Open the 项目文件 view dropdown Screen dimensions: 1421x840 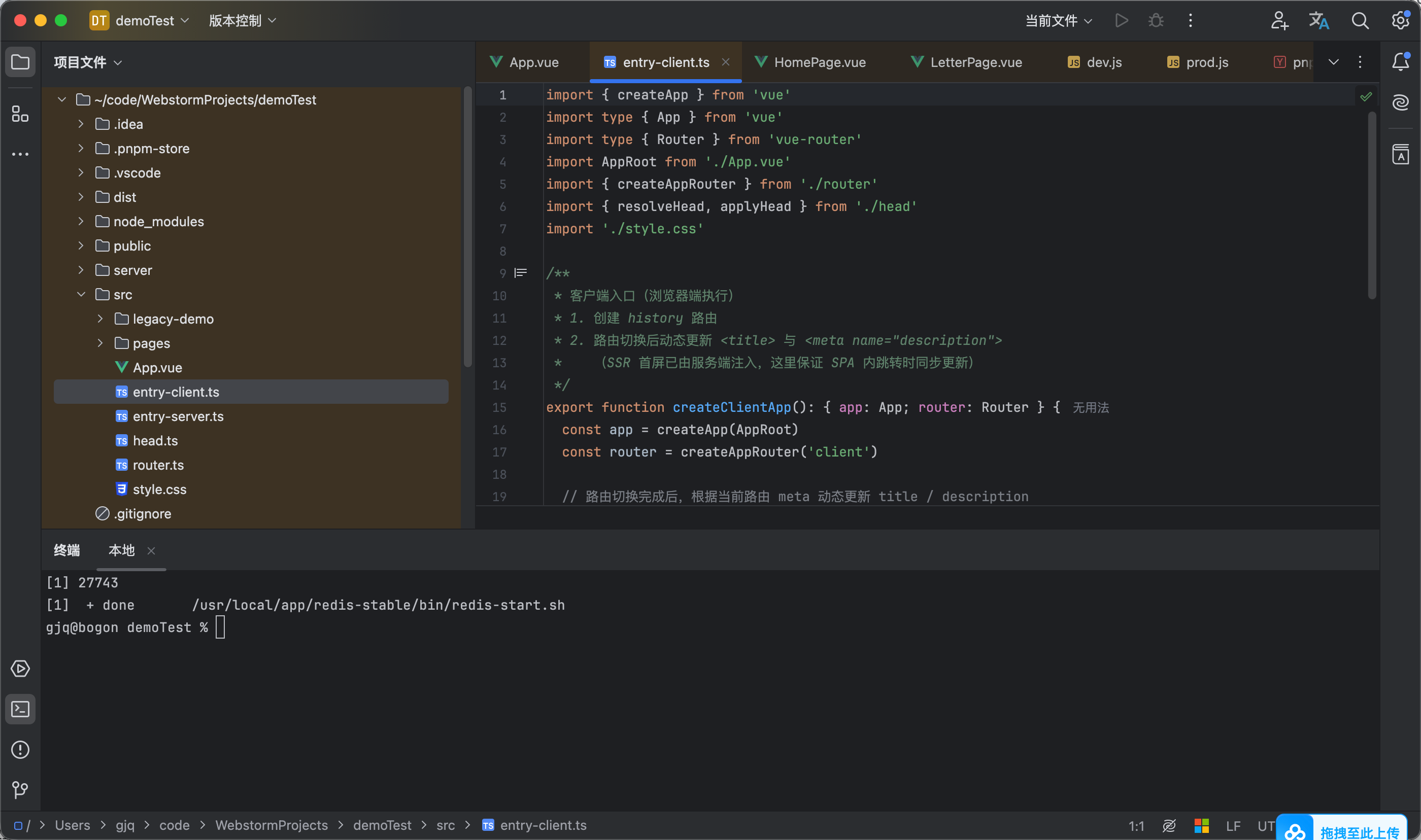[88, 62]
